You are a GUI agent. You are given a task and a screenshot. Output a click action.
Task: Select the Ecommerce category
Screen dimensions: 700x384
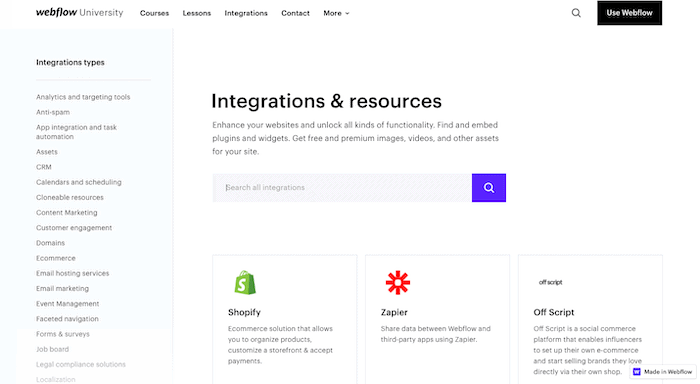coord(56,258)
